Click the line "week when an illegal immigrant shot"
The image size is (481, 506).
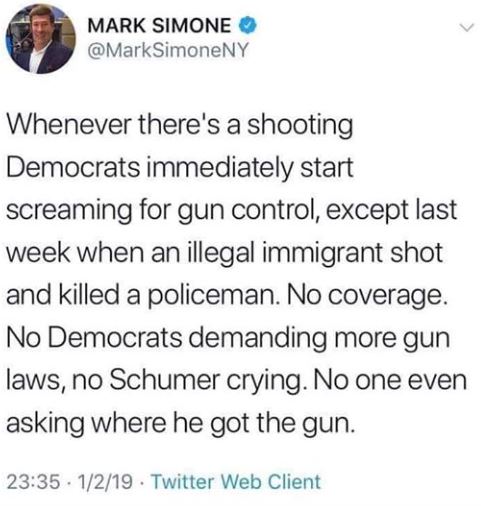click(x=225, y=253)
